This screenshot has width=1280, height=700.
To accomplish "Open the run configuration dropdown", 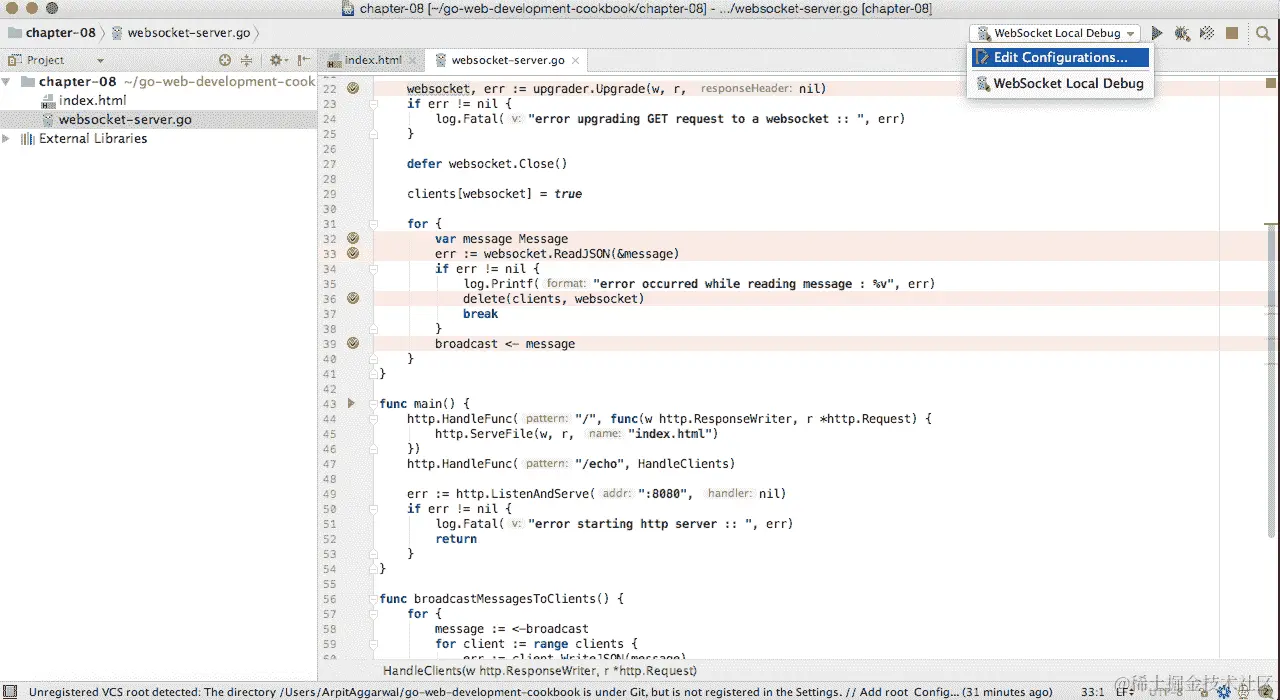I will click(1055, 33).
